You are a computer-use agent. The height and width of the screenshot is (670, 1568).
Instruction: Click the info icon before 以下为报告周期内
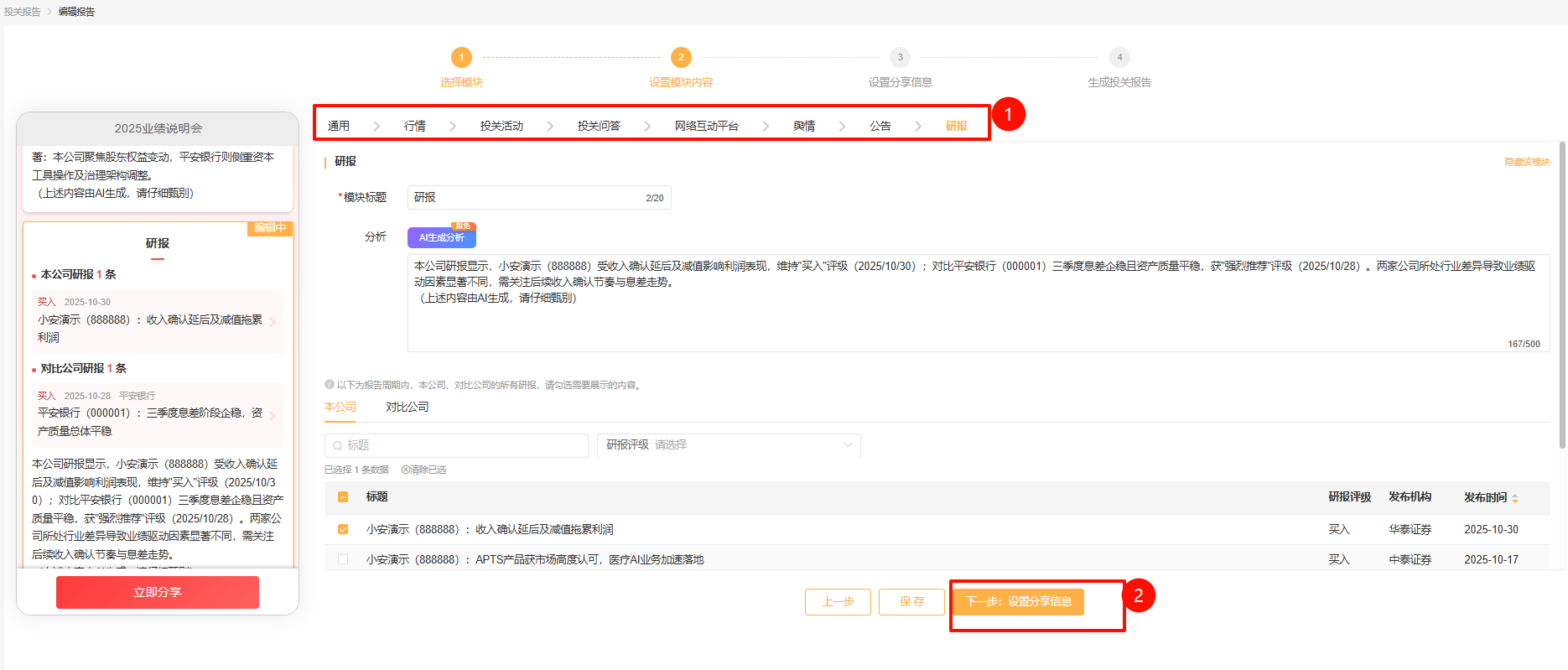[x=329, y=385]
